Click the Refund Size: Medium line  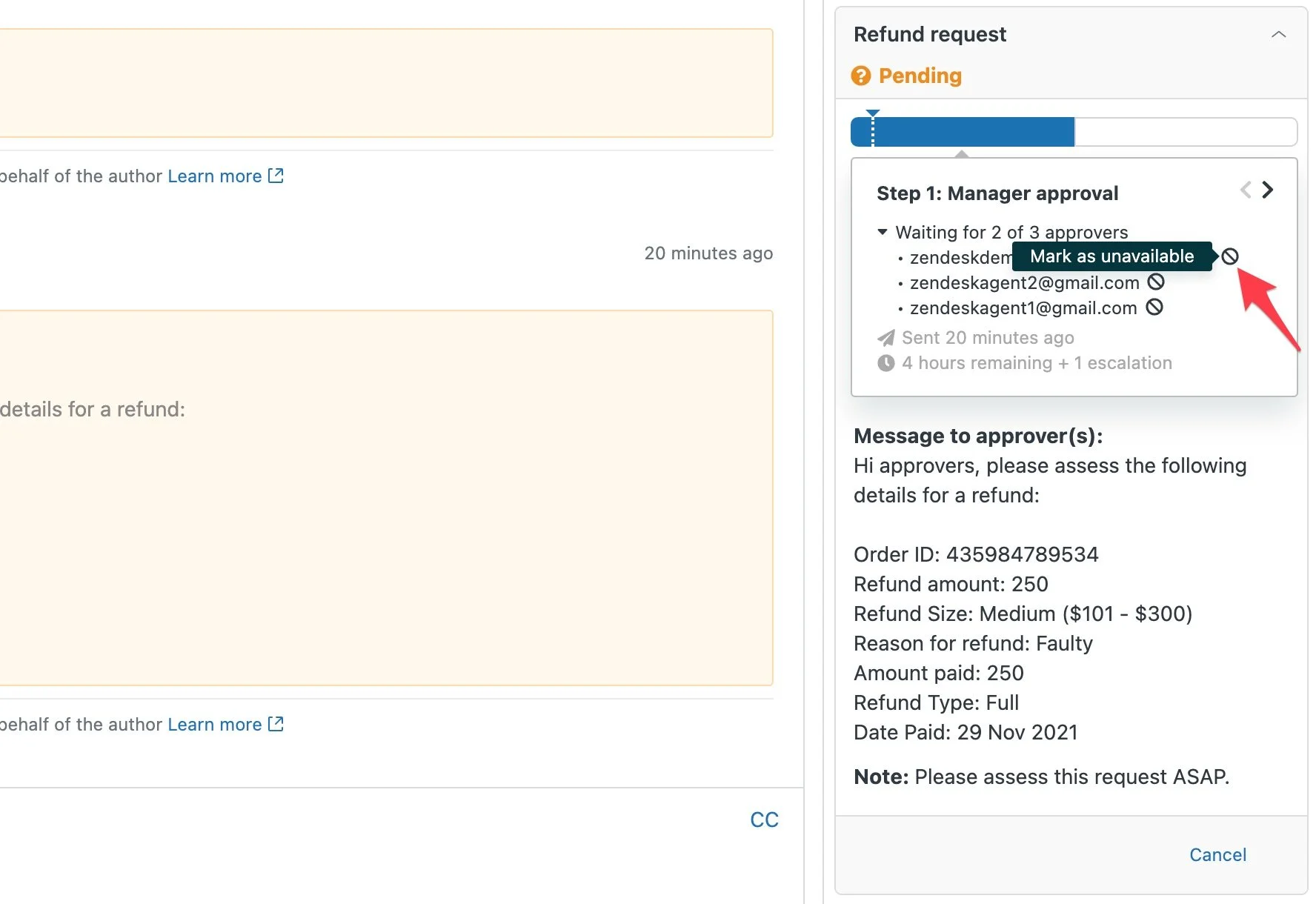(1023, 614)
